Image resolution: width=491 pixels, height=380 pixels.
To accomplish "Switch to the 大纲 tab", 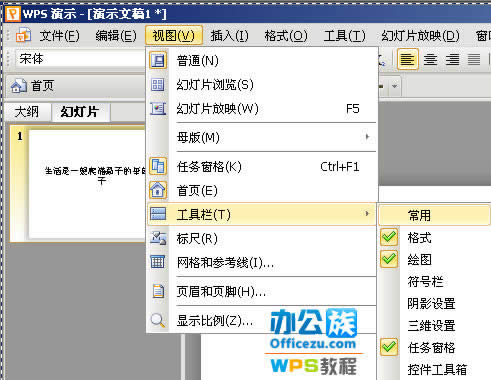I will 27,112.
